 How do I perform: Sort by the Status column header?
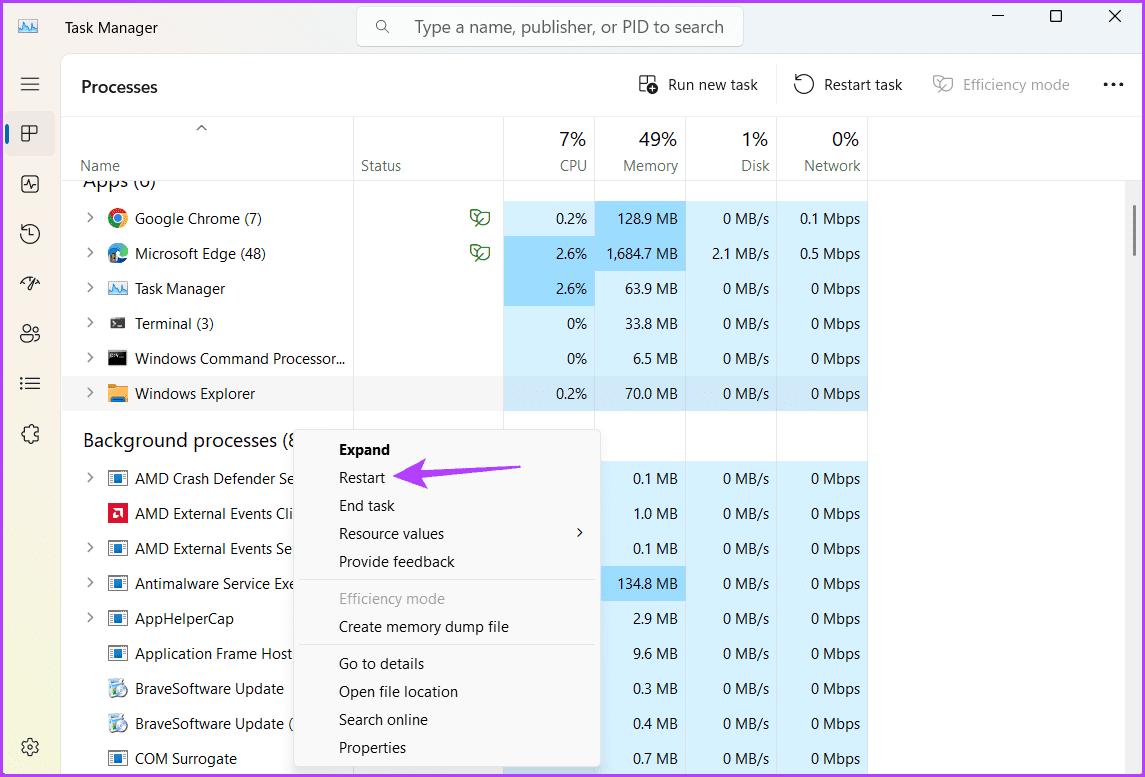pos(429,149)
